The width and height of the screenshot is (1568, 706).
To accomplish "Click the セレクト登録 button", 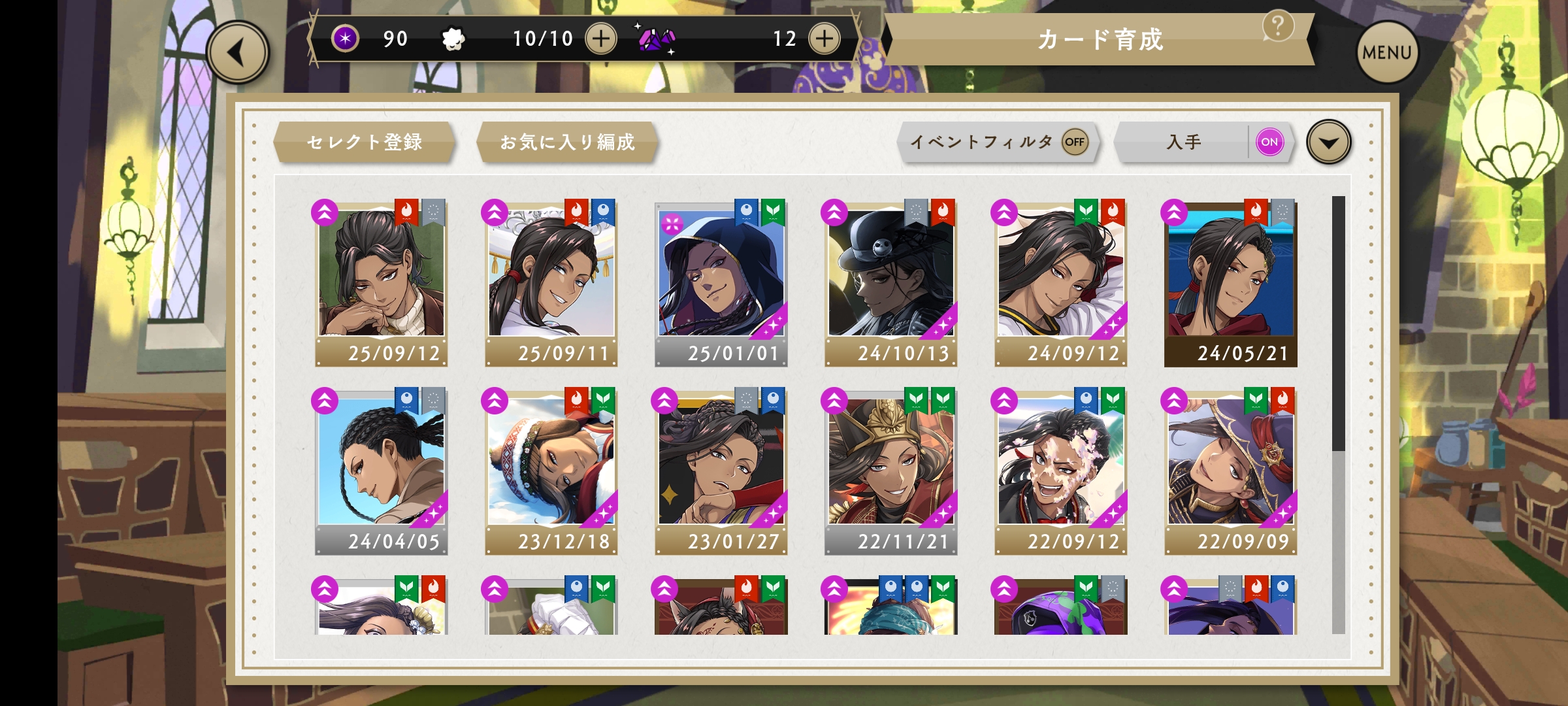I will click(365, 142).
